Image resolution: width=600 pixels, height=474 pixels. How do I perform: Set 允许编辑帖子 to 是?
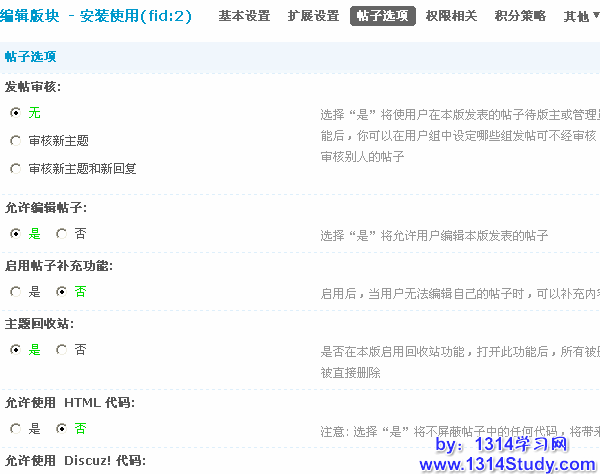15,233
